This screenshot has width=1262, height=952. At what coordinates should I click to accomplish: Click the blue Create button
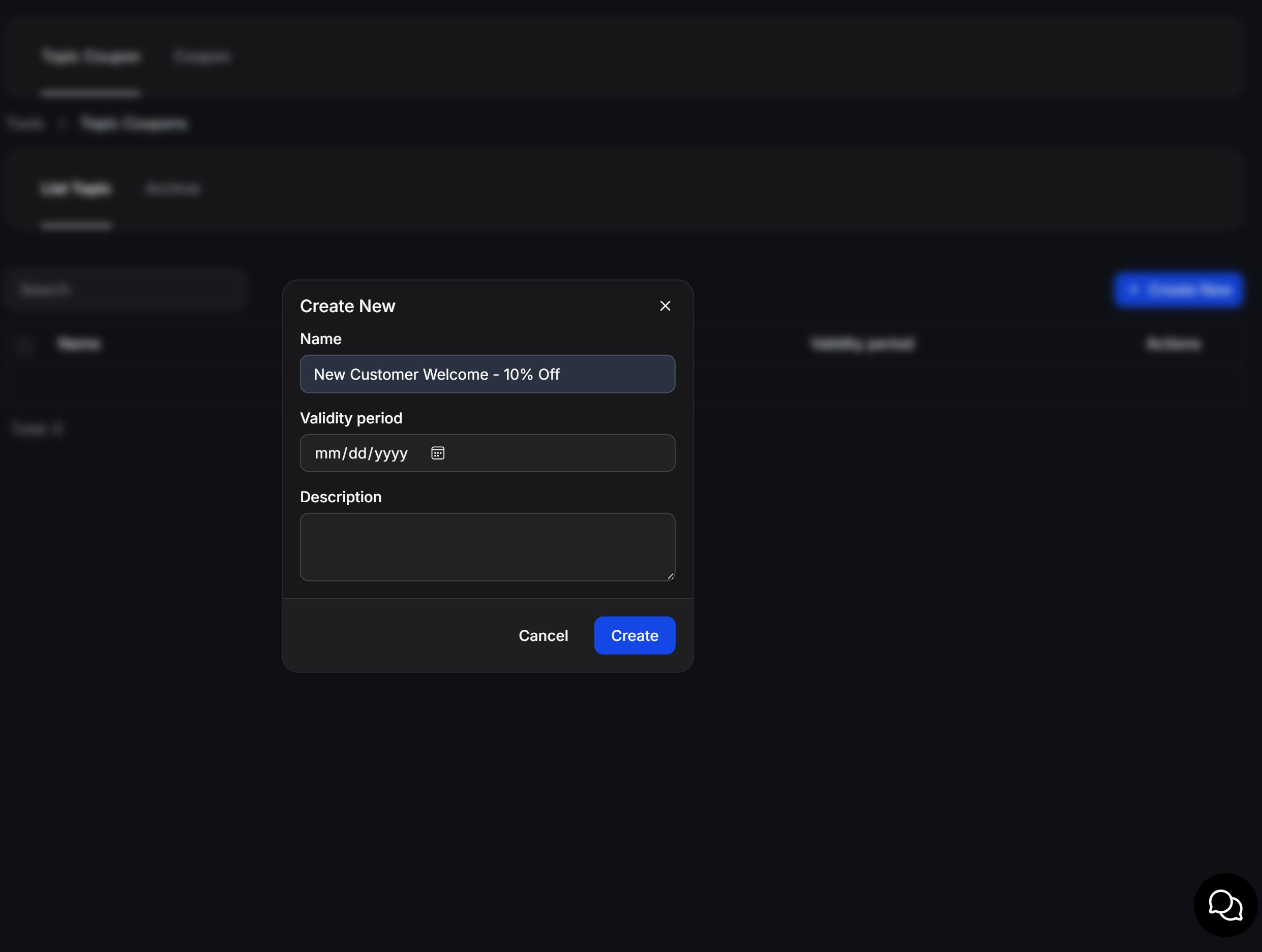(635, 635)
